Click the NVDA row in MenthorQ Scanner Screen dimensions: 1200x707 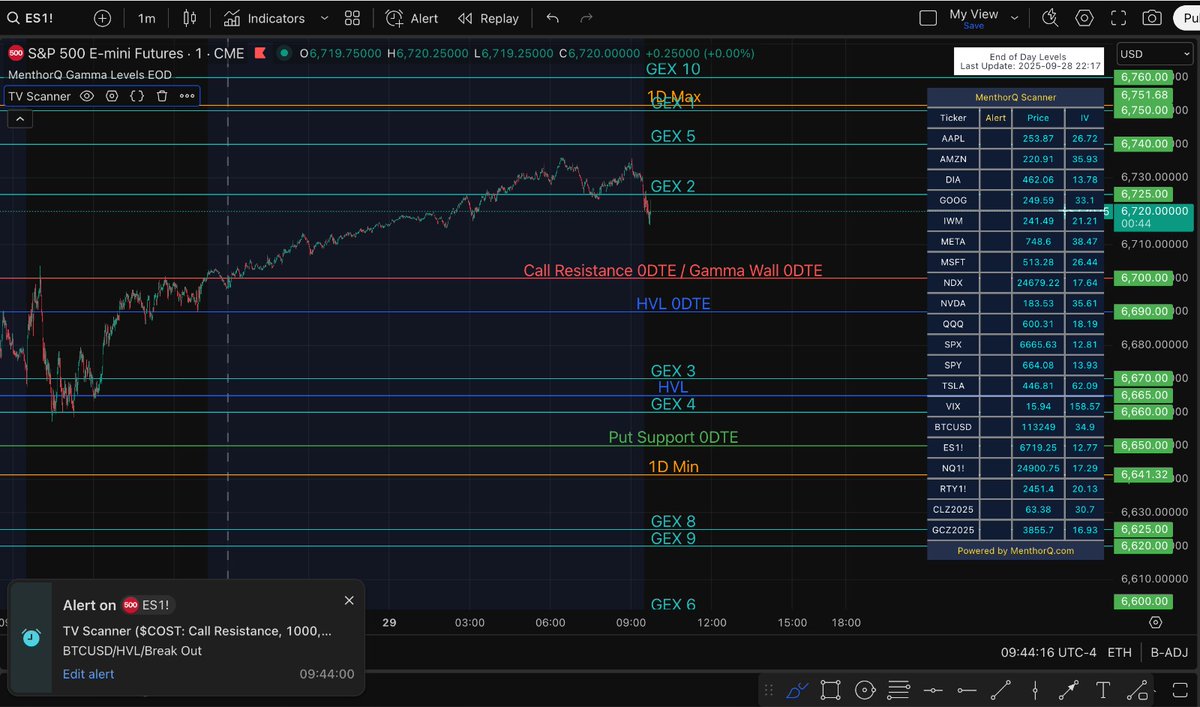click(1015, 303)
